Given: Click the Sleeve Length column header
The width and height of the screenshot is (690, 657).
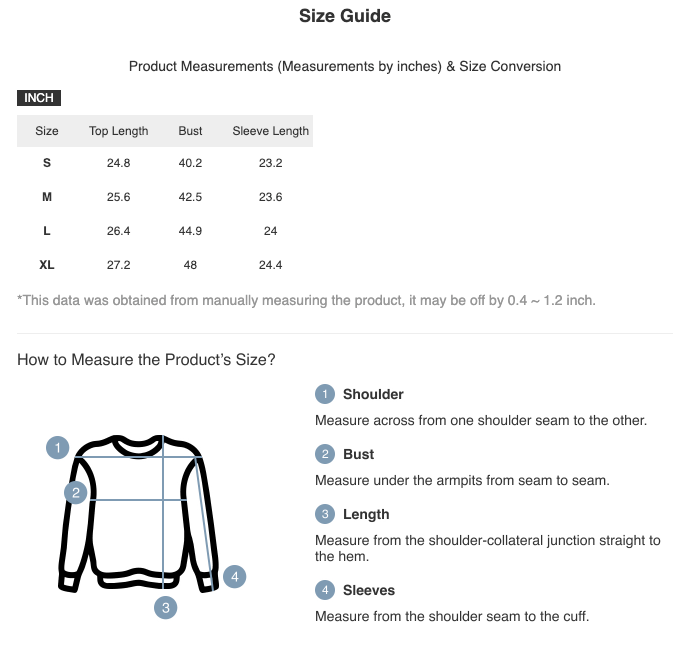Looking at the screenshot, I should pyautogui.click(x=271, y=131).
